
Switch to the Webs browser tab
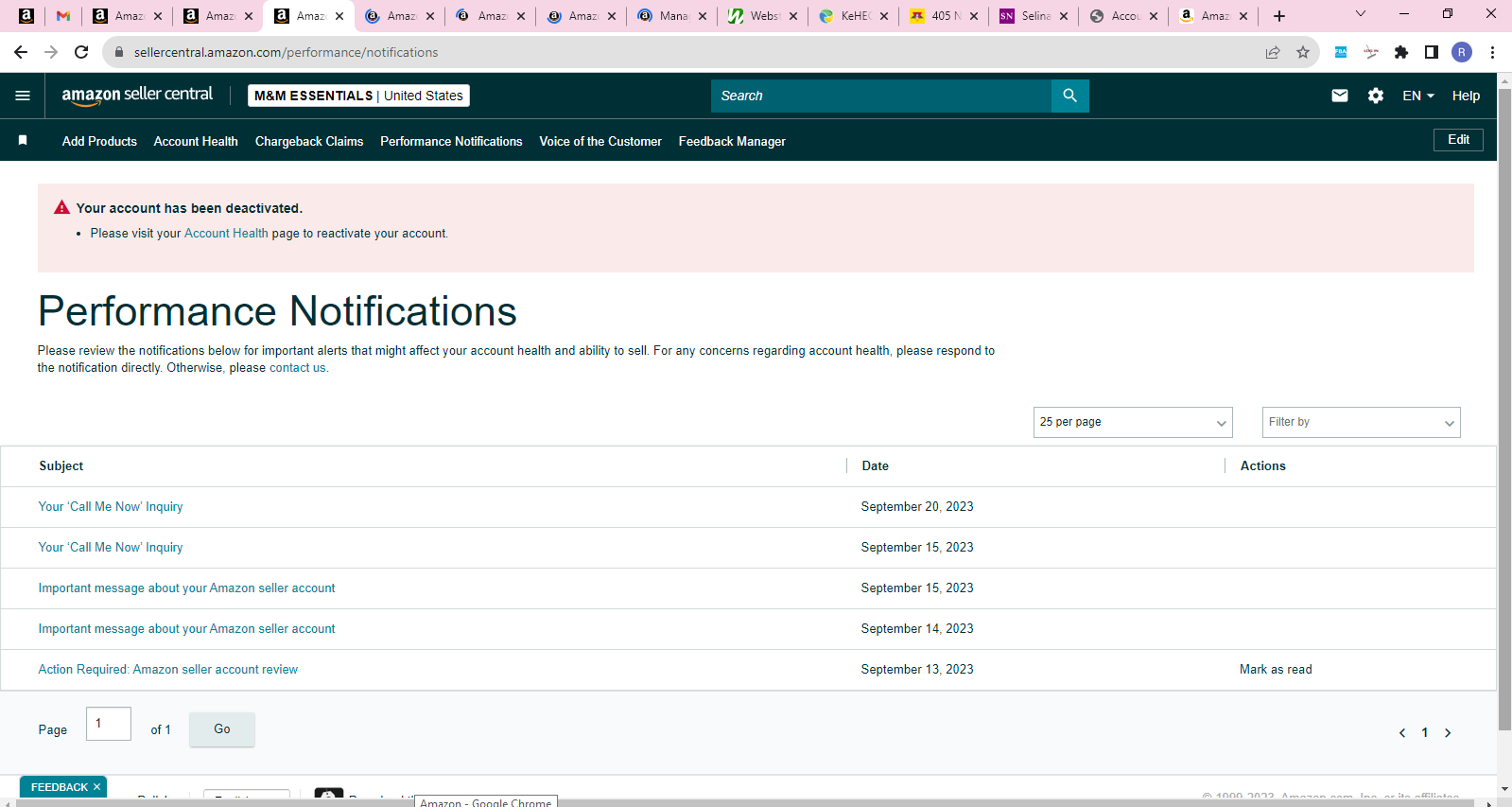point(764,16)
